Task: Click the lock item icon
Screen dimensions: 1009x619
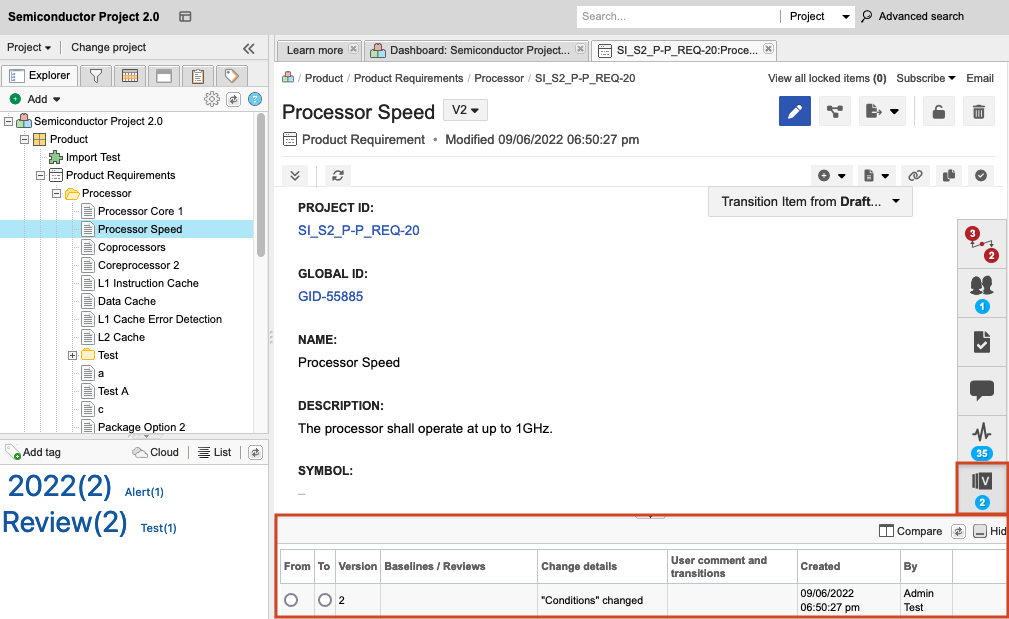Action: (938, 111)
